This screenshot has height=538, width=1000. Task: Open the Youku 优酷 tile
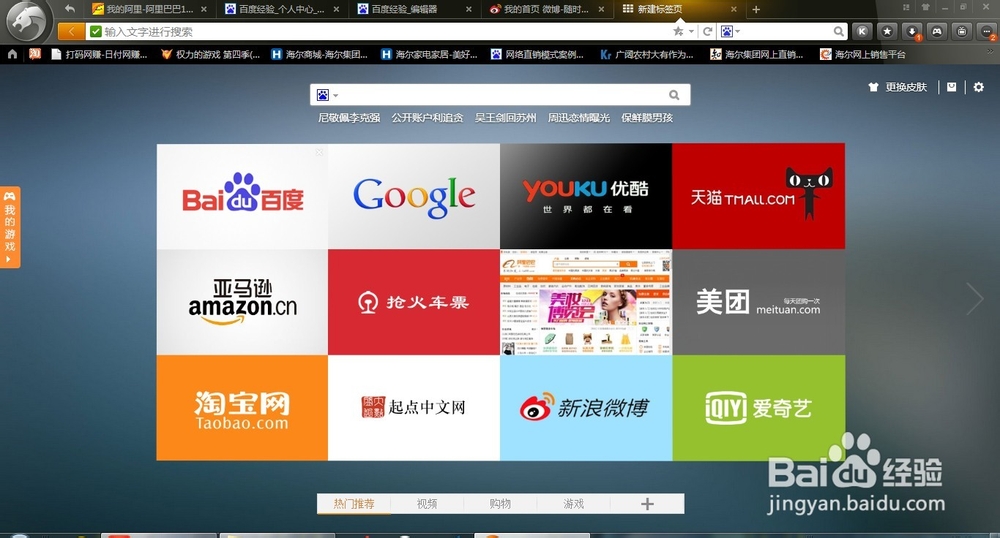pyautogui.click(x=586, y=196)
